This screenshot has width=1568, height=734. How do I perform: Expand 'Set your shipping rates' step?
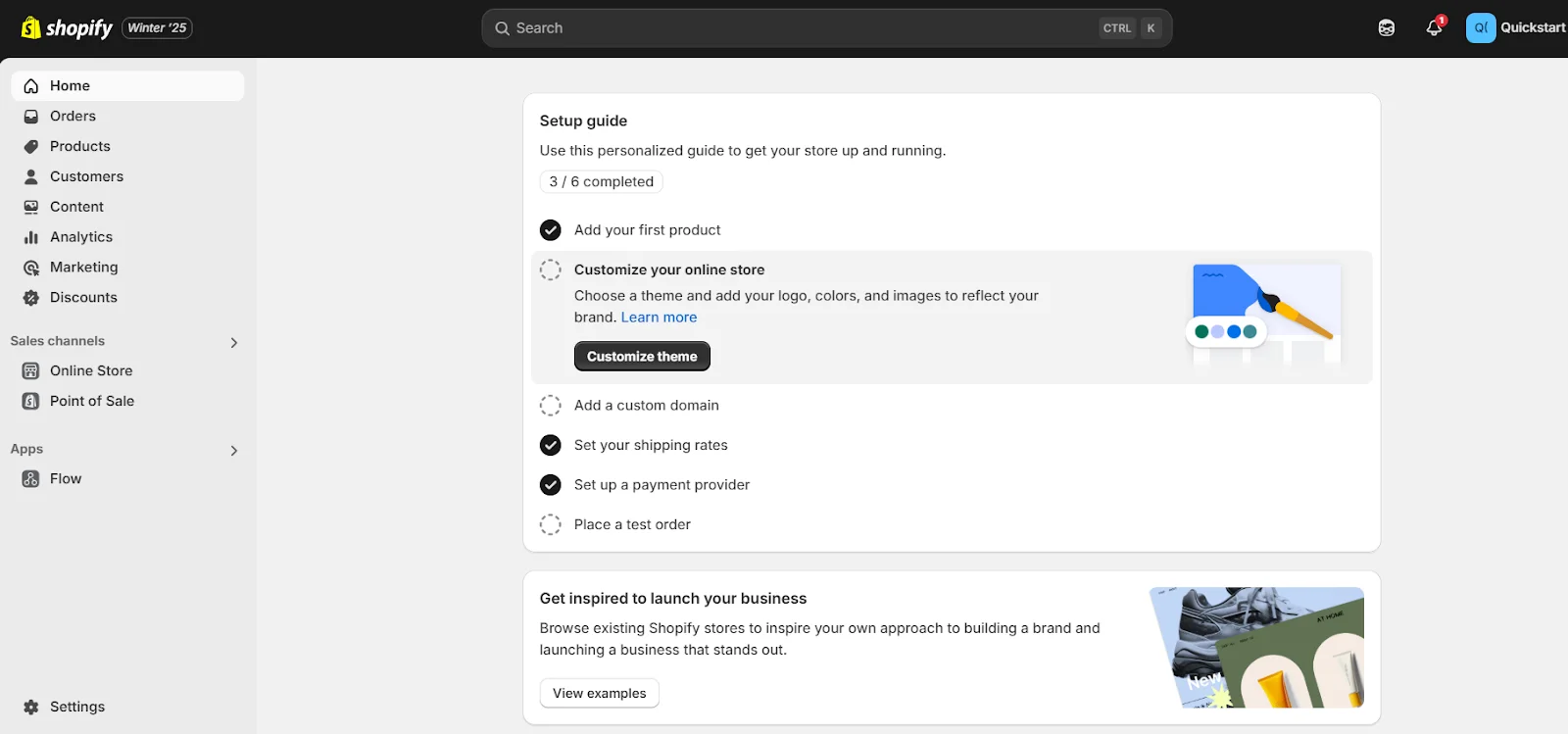pos(651,446)
